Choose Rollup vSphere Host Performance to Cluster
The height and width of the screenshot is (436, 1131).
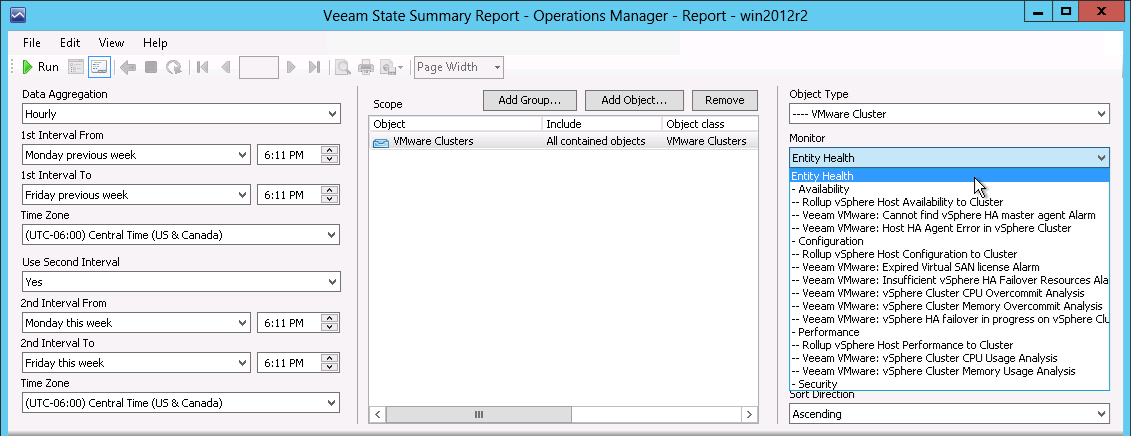pyautogui.click(x=949, y=345)
